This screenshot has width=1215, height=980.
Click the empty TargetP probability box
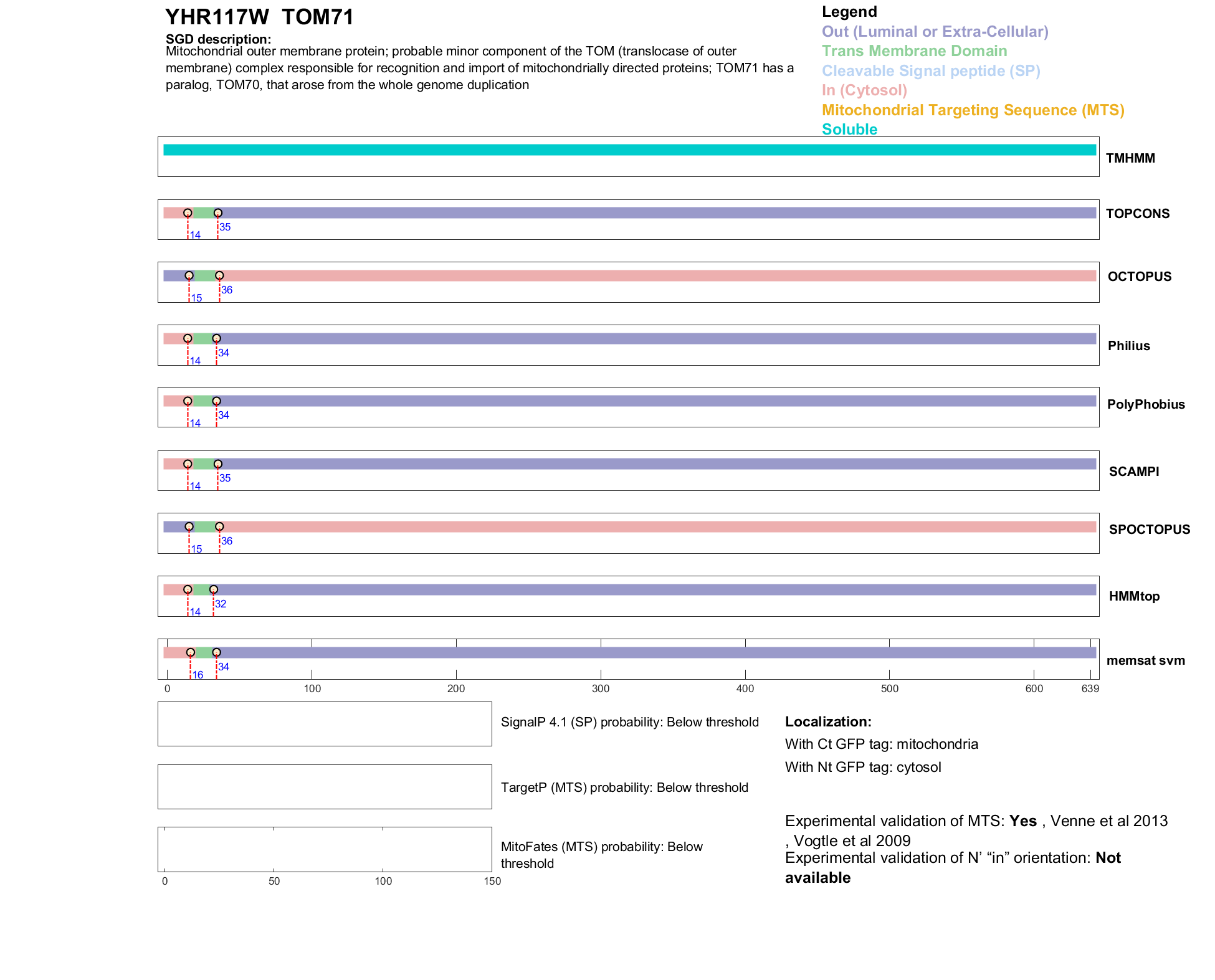(325, 787)
